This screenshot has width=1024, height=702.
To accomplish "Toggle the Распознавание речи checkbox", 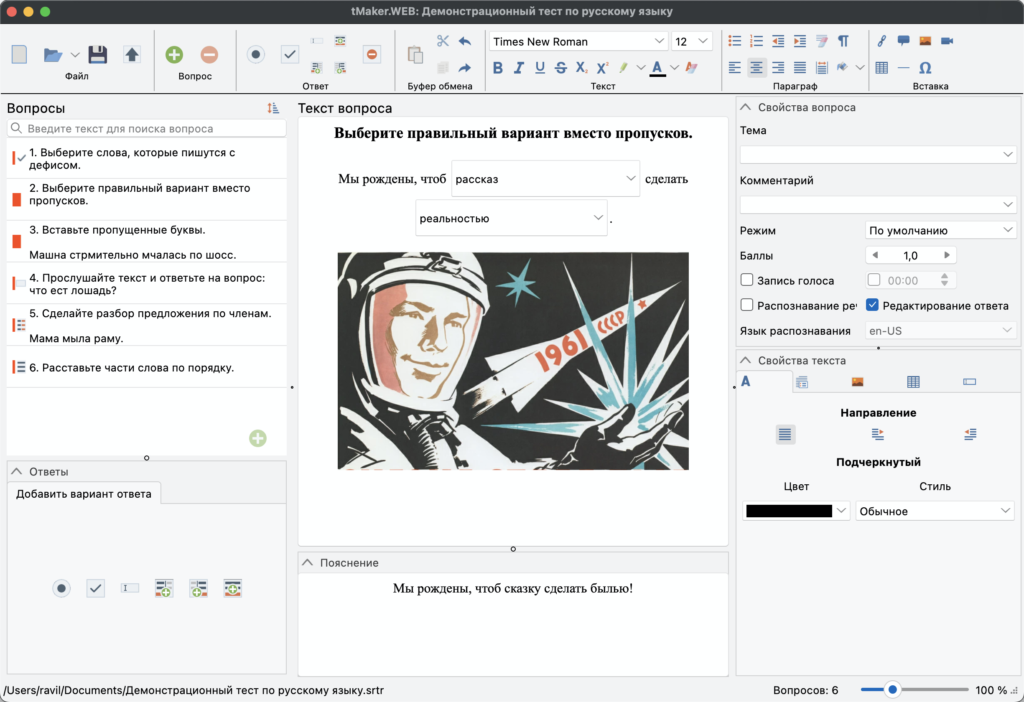I will (x=746, y=305).
